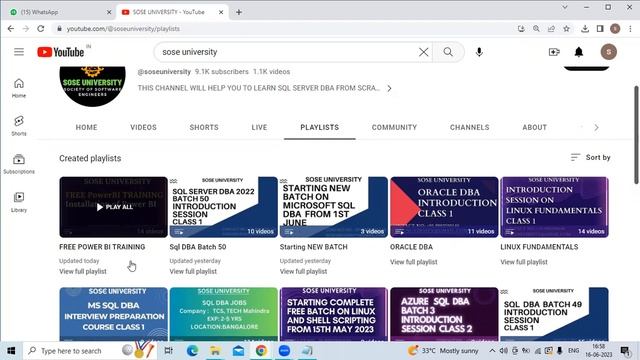Image resolution: width=640 pixels, height=360 pixels.
Task: Open the notifications bell
Action: 579,52
